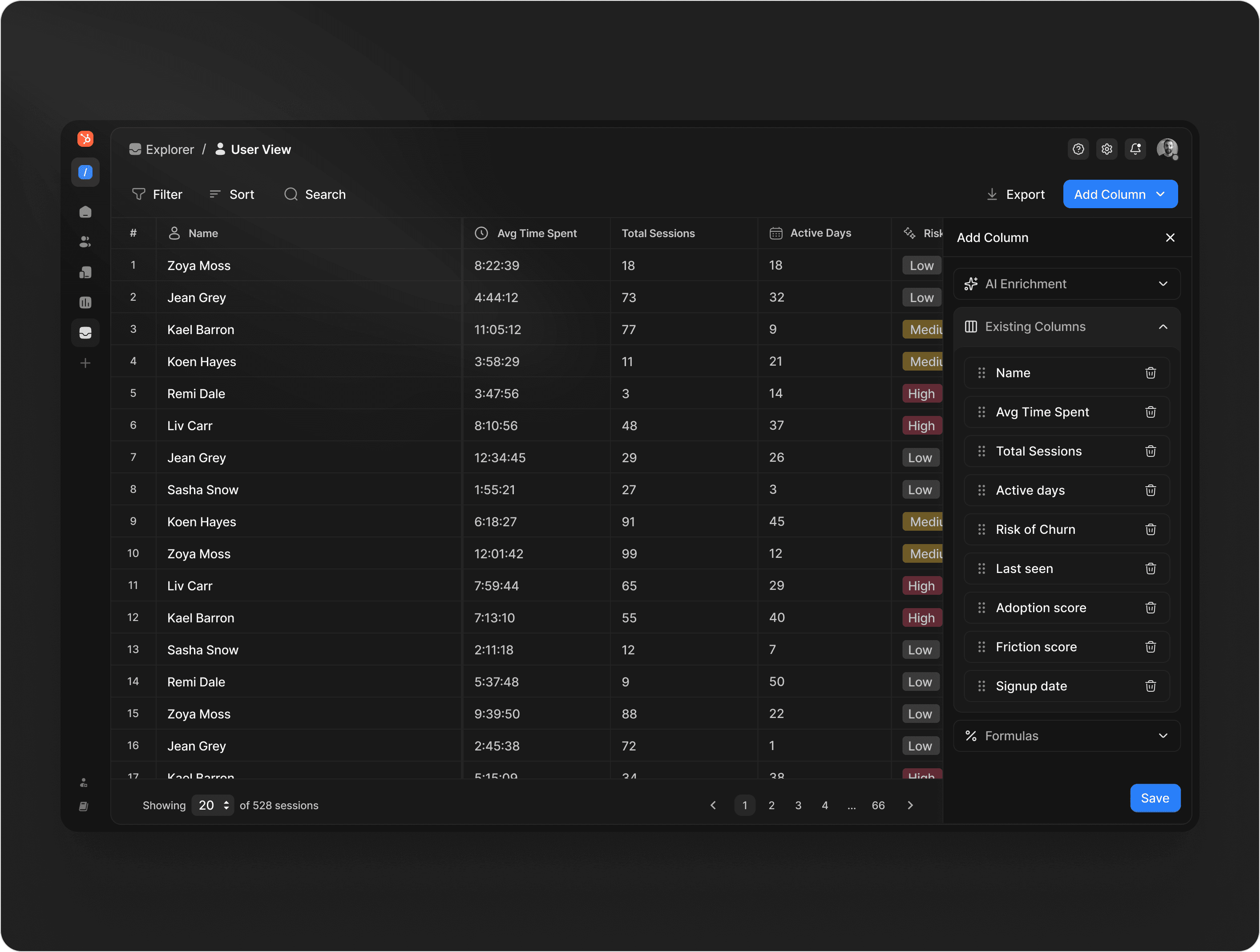Viewport: 1260px width, 952px height.
Task: Open the users icon in sidebar
Action: coord(85,242)
